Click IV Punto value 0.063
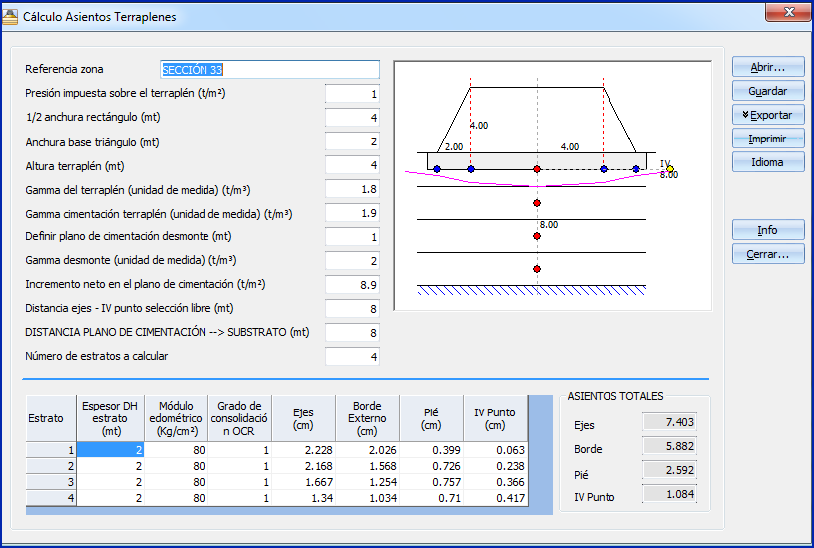 pyautogui.click(x=496, y=450)
